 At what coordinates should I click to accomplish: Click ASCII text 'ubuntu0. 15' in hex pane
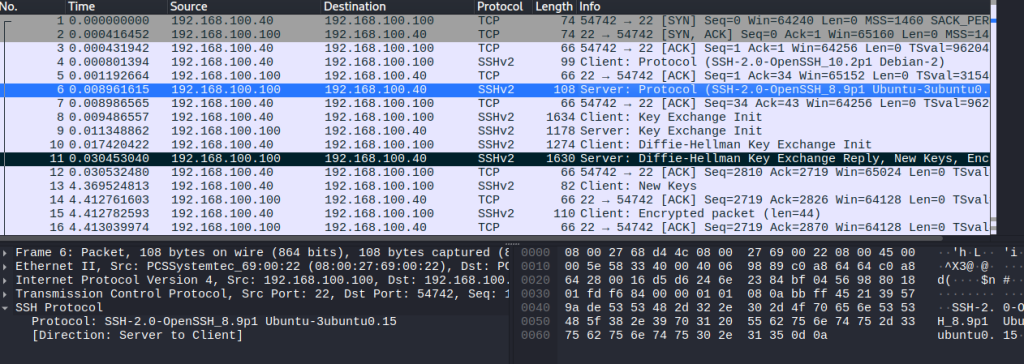(x=977, y=335)
